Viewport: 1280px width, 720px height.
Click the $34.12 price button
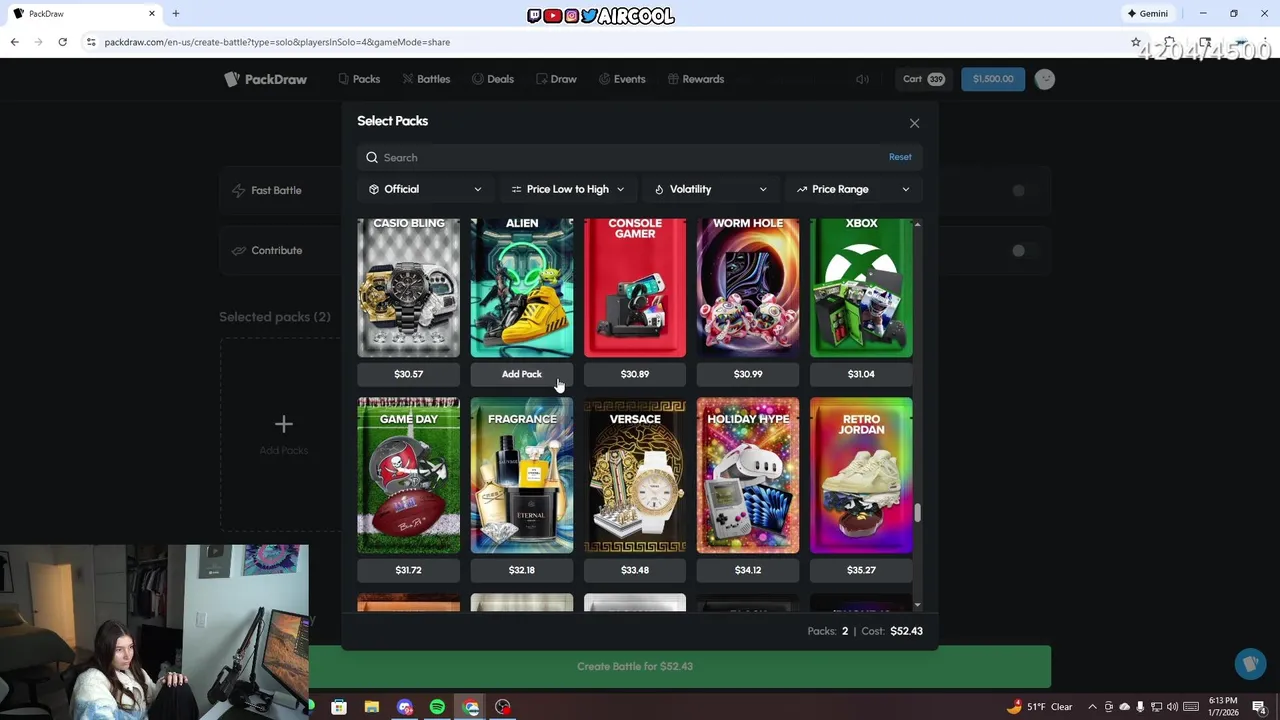(x=748, y=570)
